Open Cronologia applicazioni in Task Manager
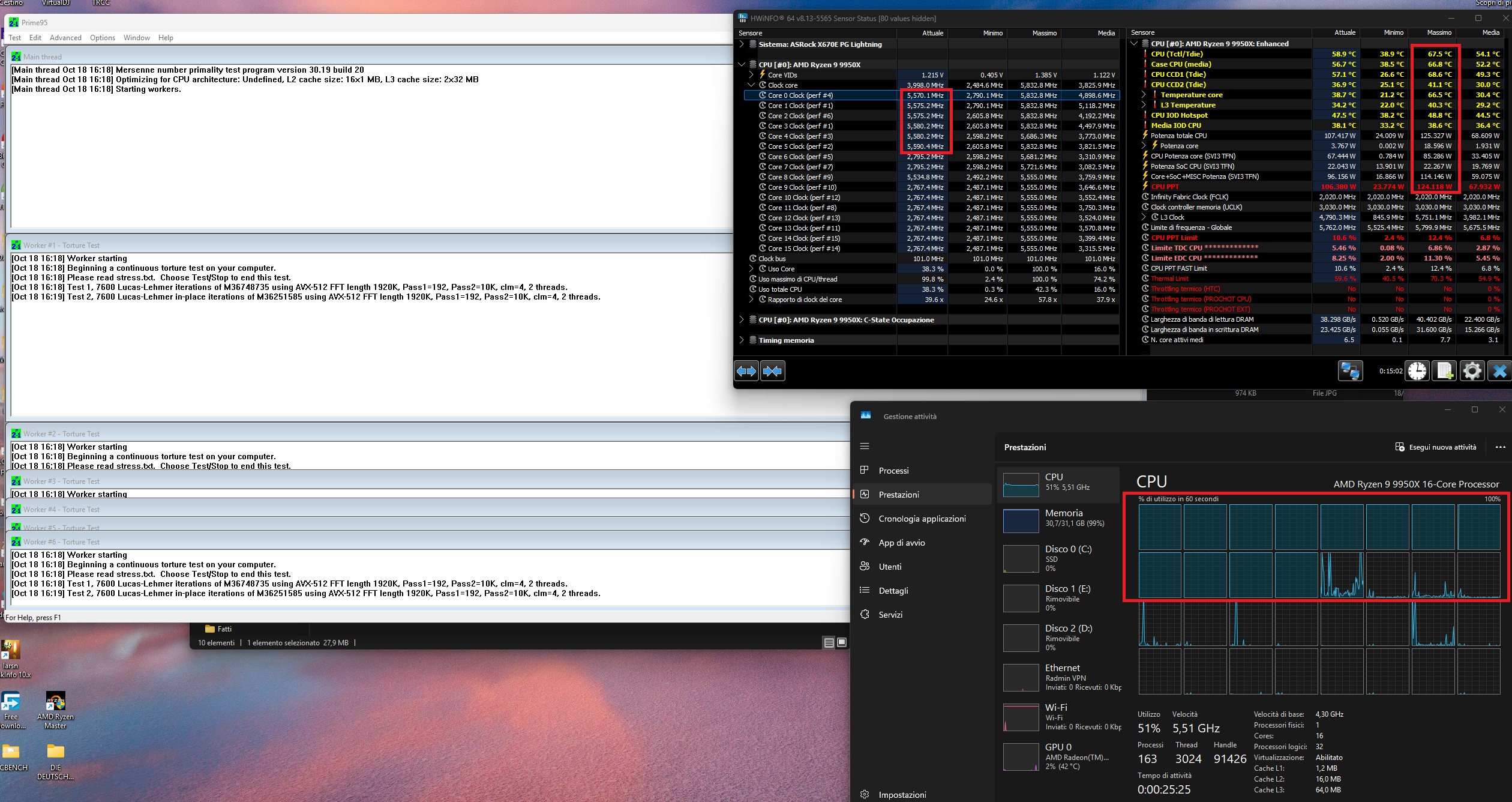1512x802 pixels. click(x=922, y=519)
